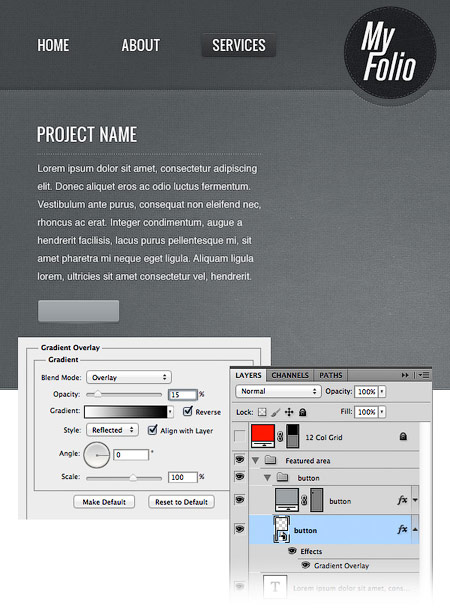Switch to the PATHS tab
Image resolution: width=450 pixels, height=611 pixels.
tap(330, 375)
